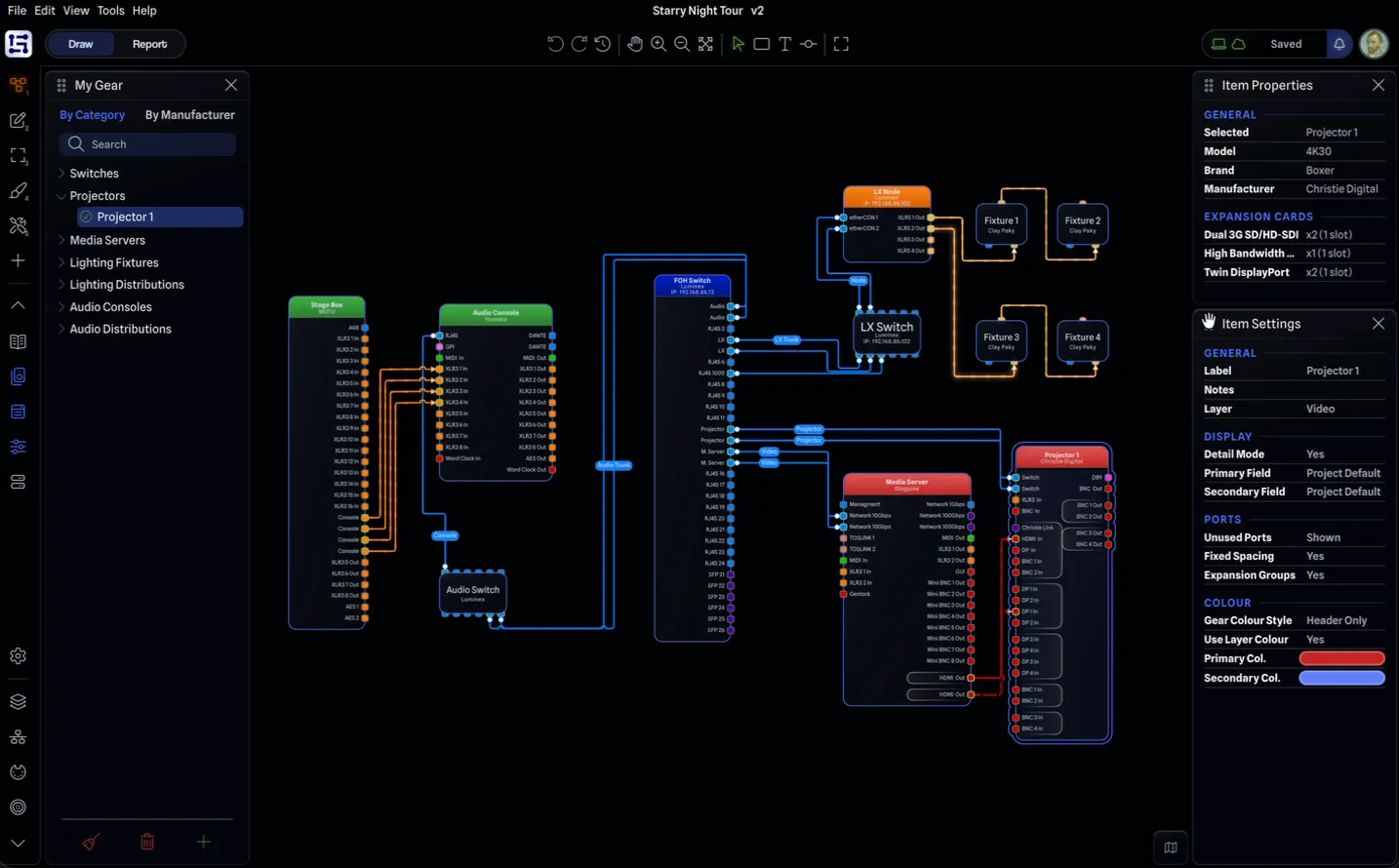
Task: Click the fullscreen frame icon
Action: click(x=841, y=44)
